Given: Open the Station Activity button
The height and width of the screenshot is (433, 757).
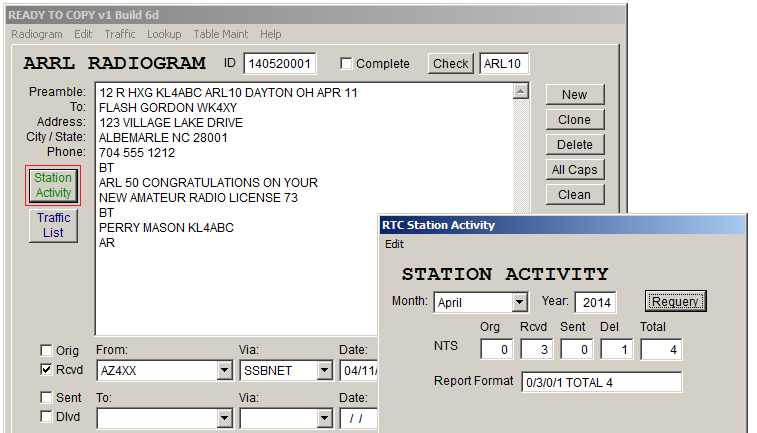Looking at the screenshot, I should tap(53, 185).
